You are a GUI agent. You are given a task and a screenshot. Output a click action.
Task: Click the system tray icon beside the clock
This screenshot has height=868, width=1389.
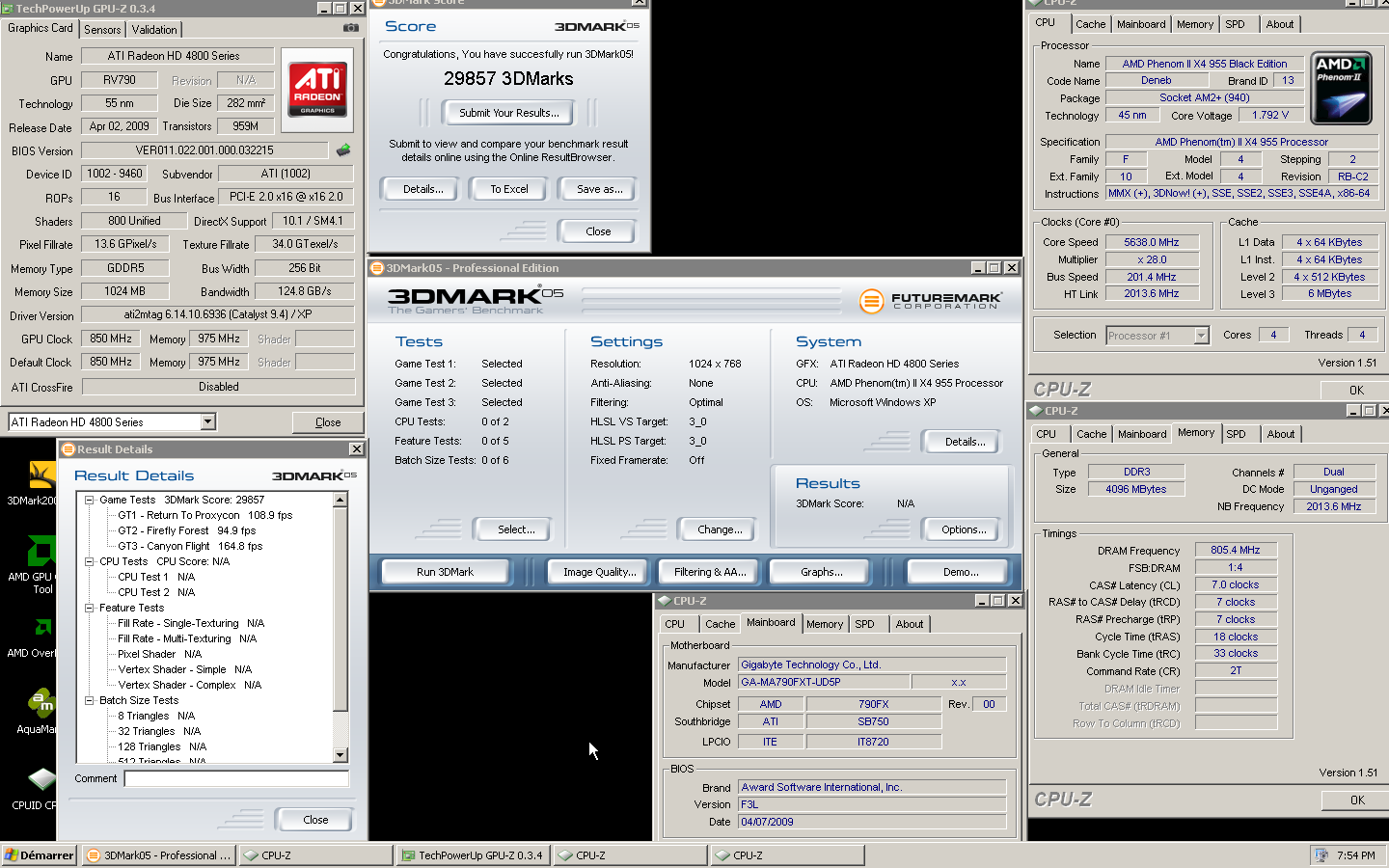pyautogui.click(x=1320, y=855)
